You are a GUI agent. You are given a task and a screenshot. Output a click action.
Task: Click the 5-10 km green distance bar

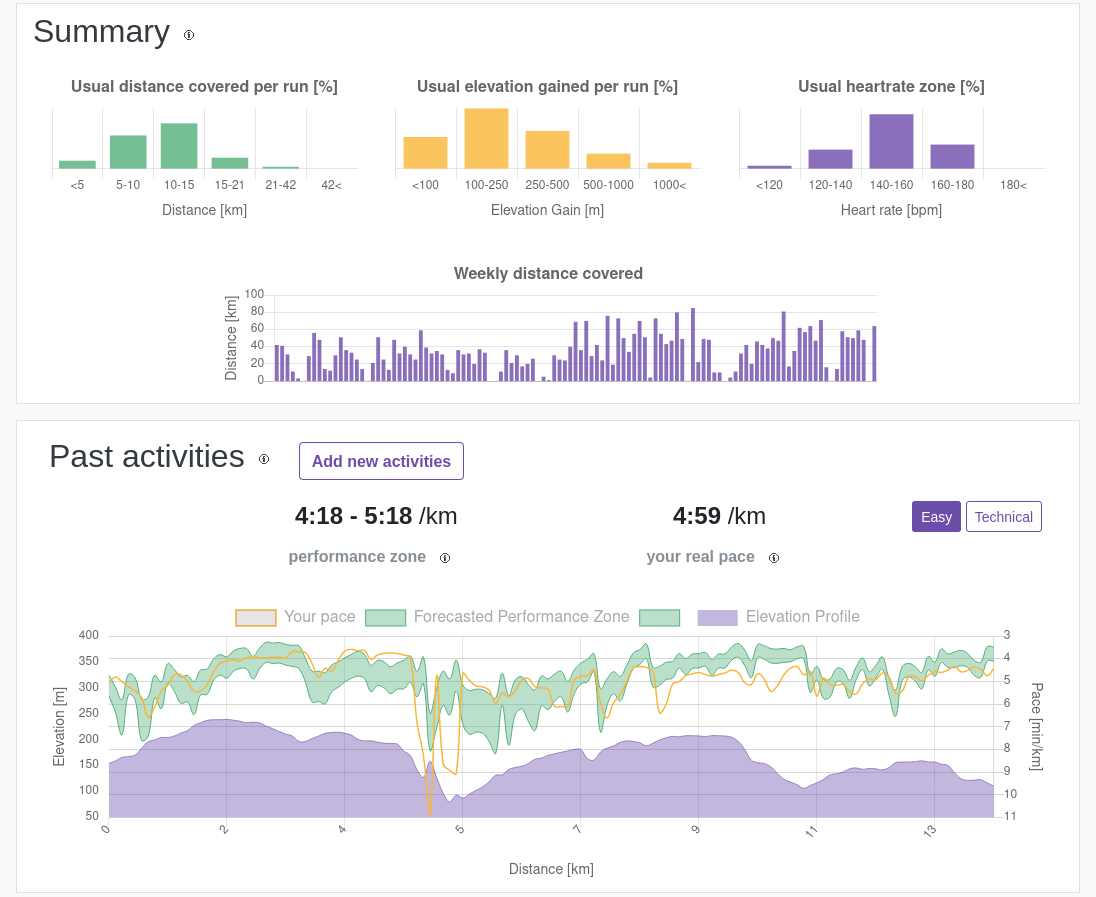[128, 152]
